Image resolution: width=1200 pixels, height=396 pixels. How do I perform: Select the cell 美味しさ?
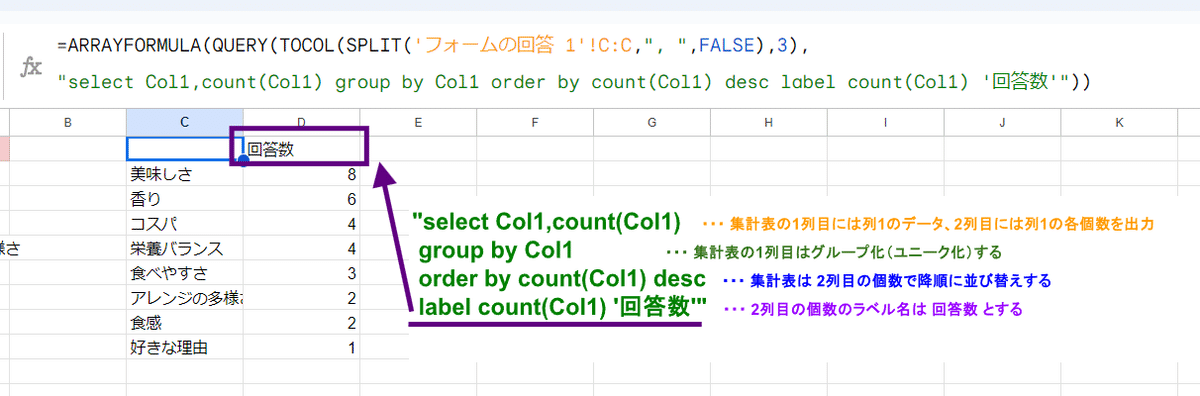(185, 174)
